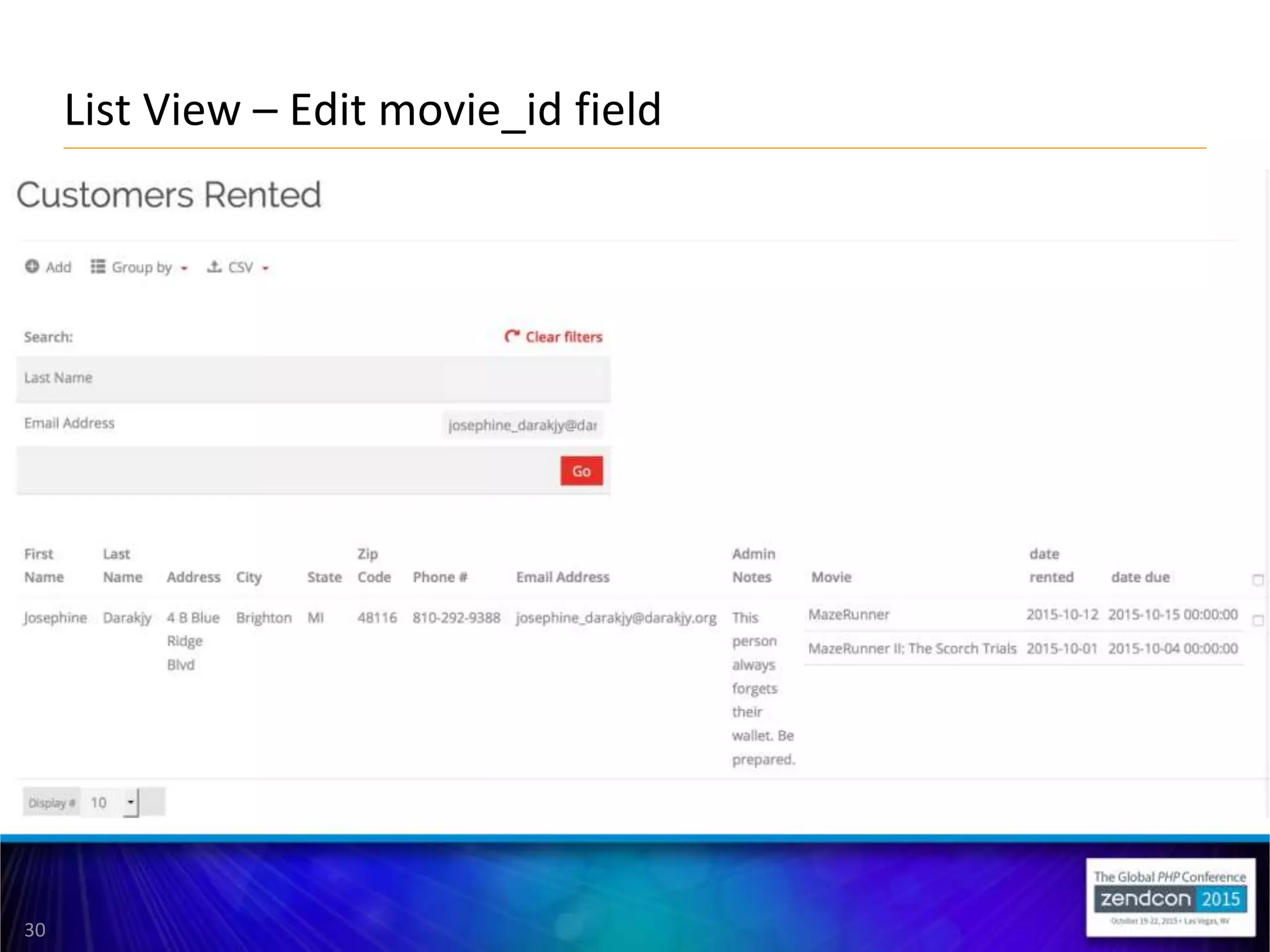Click the Add plus circle icon
The width and height of the screenshot is (1270, 952).
tap(32, 267)
